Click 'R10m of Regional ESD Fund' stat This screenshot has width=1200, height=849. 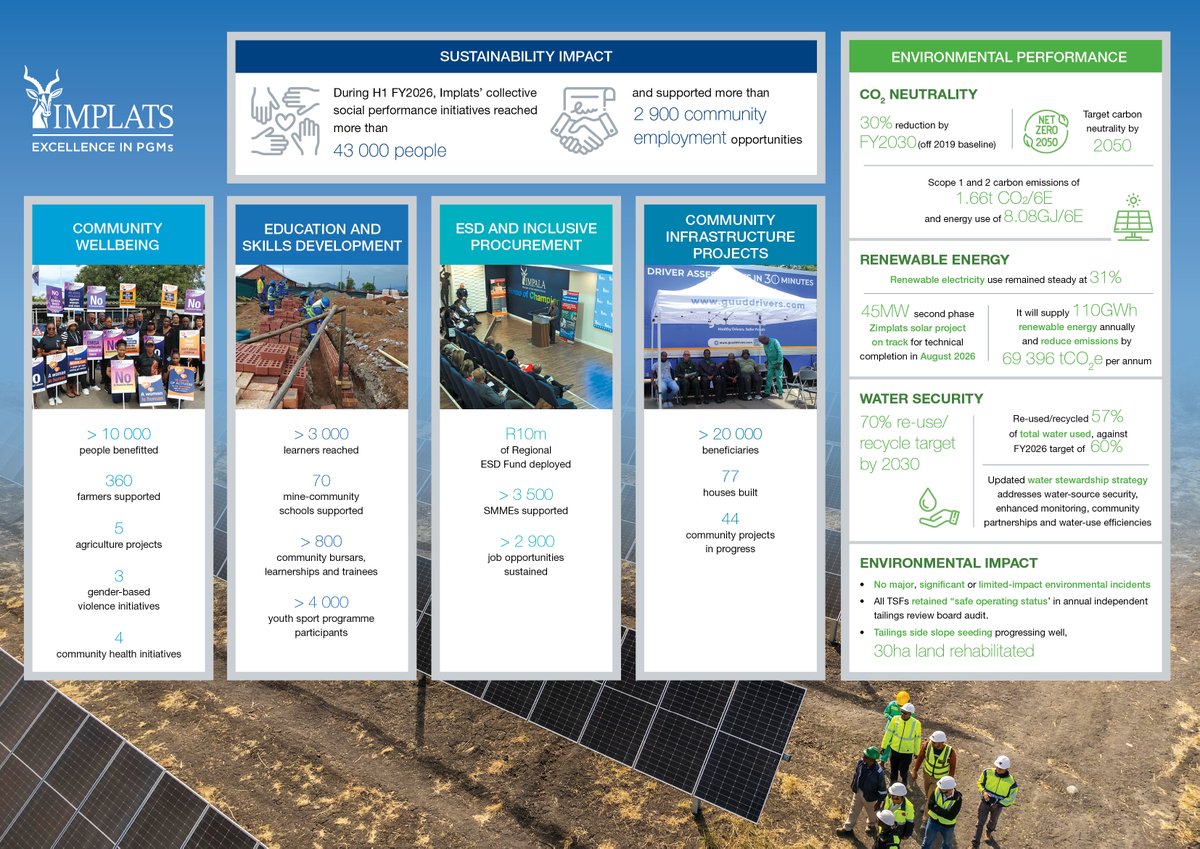click(x=526, y=448)
